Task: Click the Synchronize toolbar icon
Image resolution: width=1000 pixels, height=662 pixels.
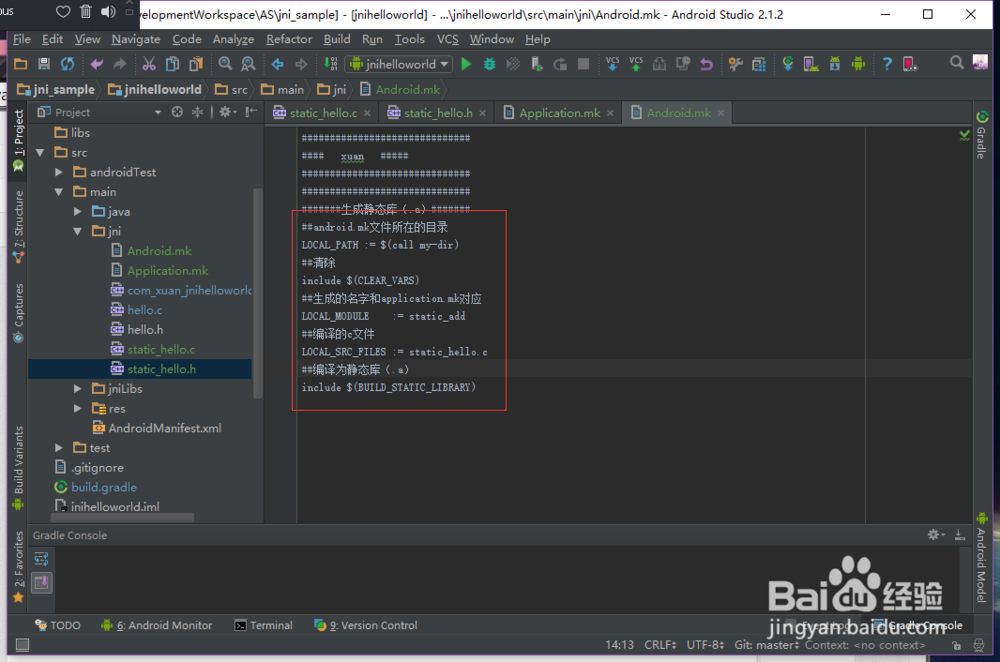Action: click(68, 64)
